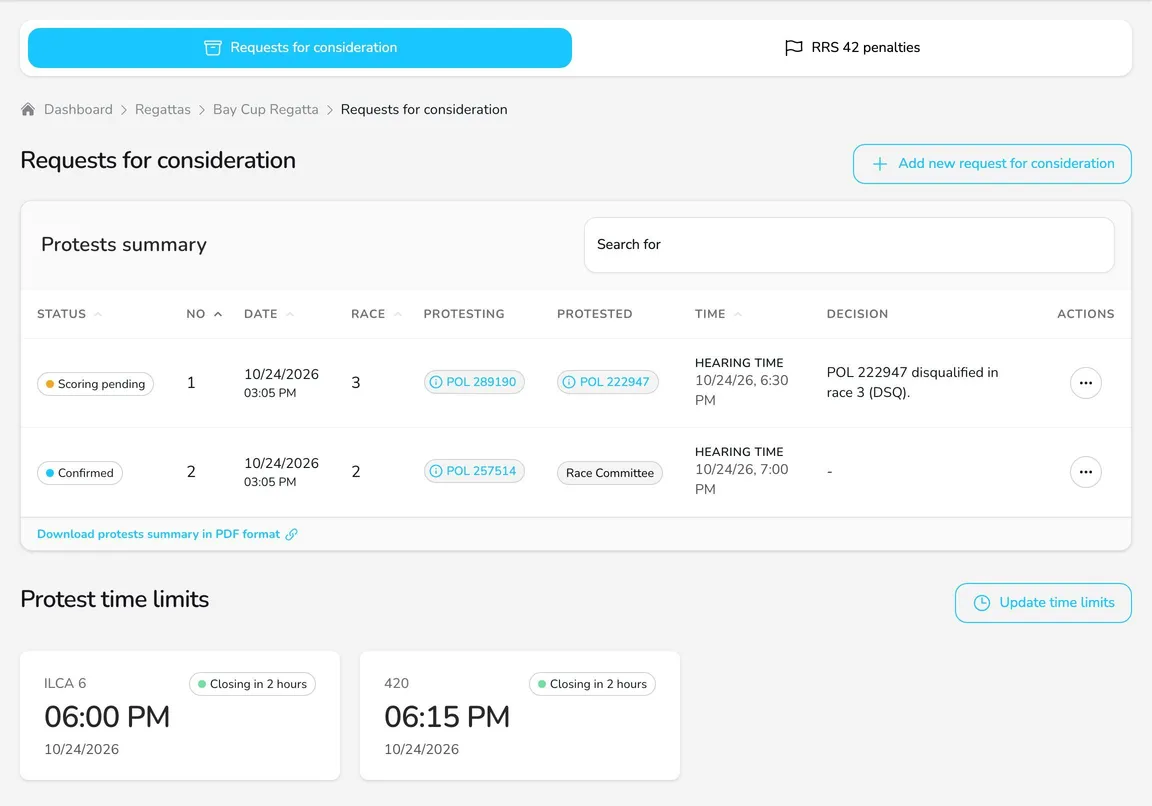Go to Dashboard in the breadcrumb
The image size is (1152, 806).
click(x=78, y=109)
